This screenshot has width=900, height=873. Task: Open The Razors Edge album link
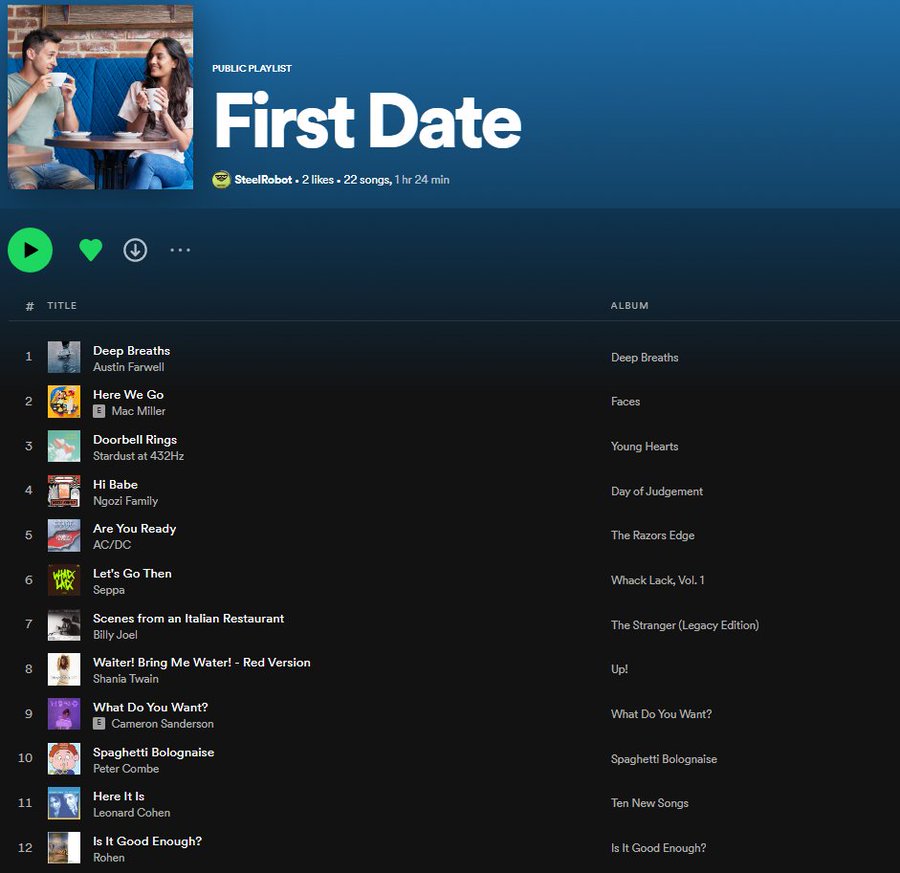tap(652, 536)
